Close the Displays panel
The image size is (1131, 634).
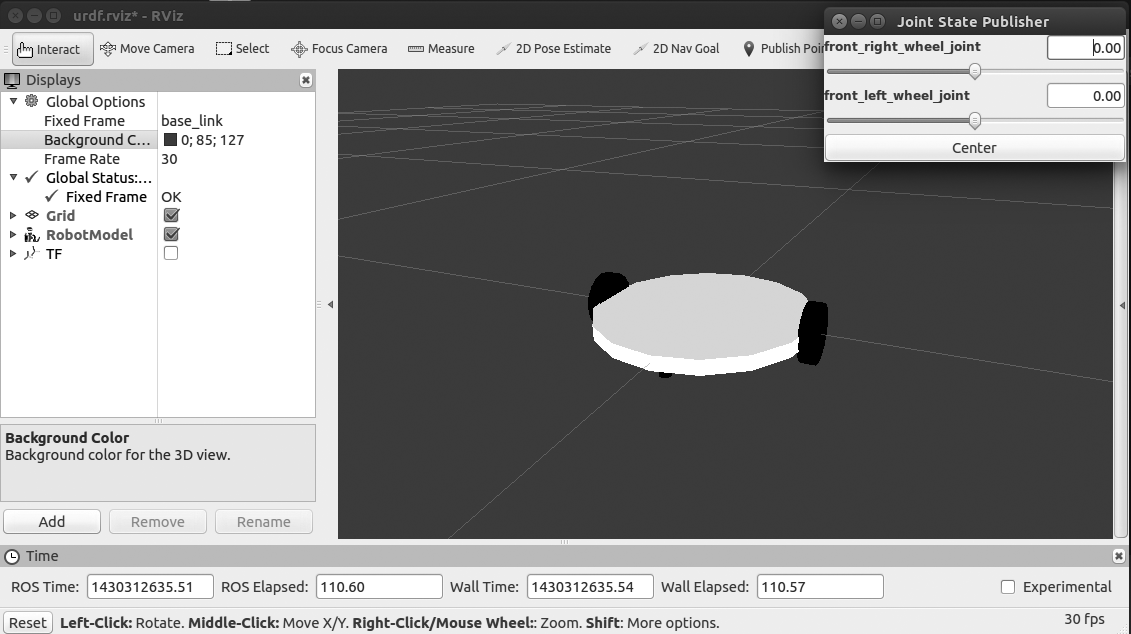point(305,80)
